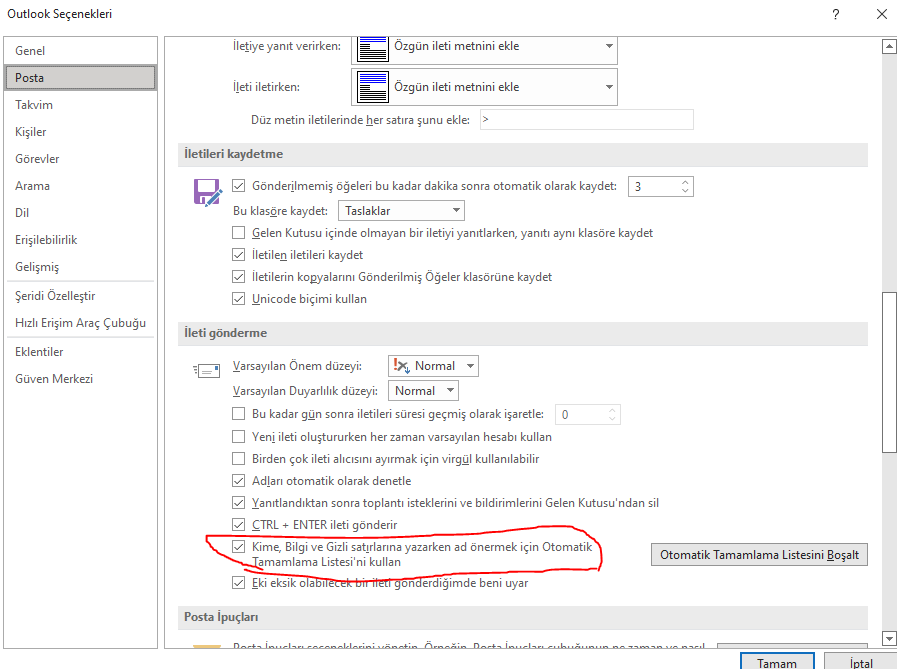Click the help question mark icon
Screen dimensions: 897x669
coord(836,14)
